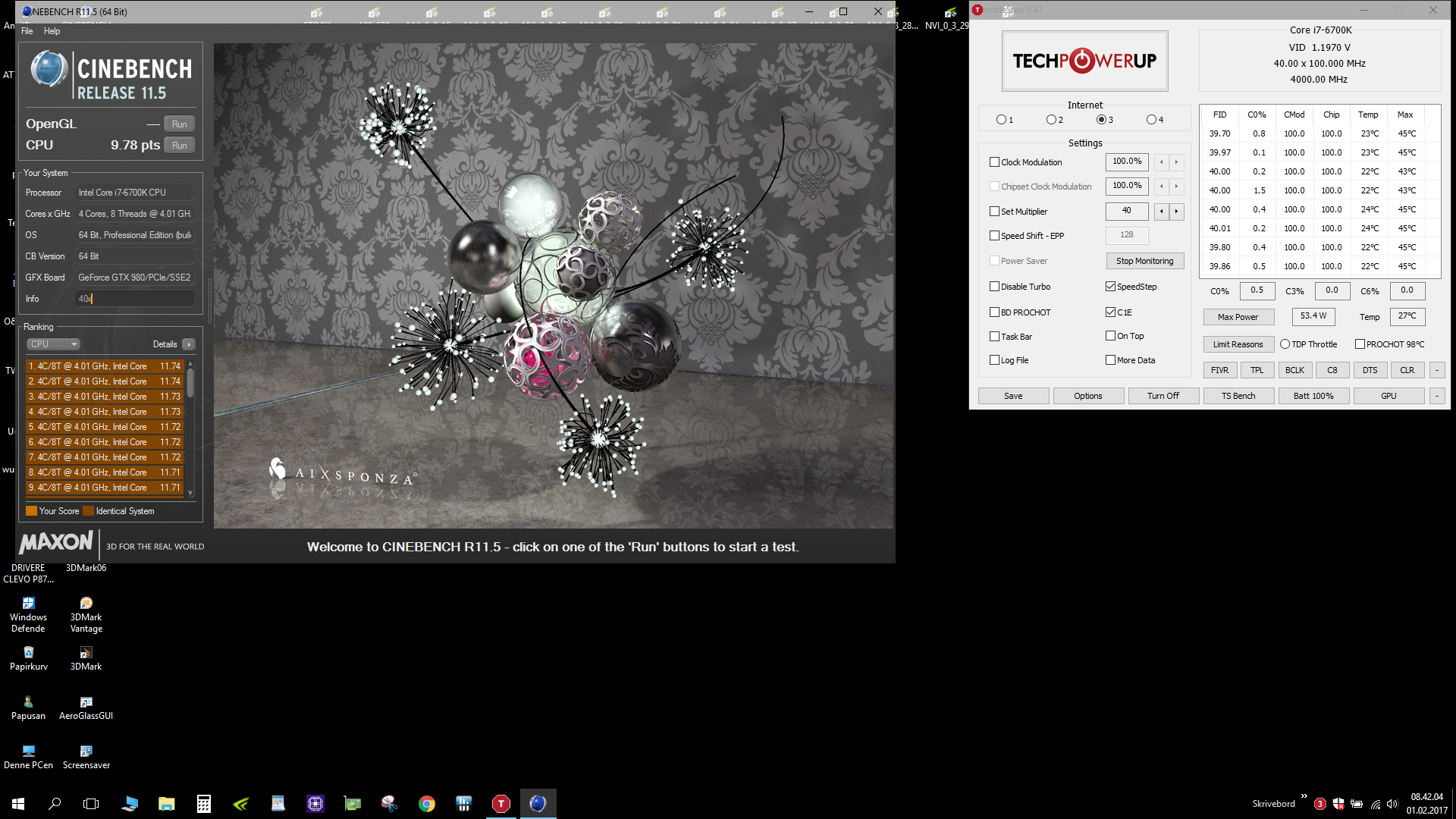Open the 3DMark Vantage desktop shortcut
The height and width of the screenshot is (819, 1456).
click(86, 614)
